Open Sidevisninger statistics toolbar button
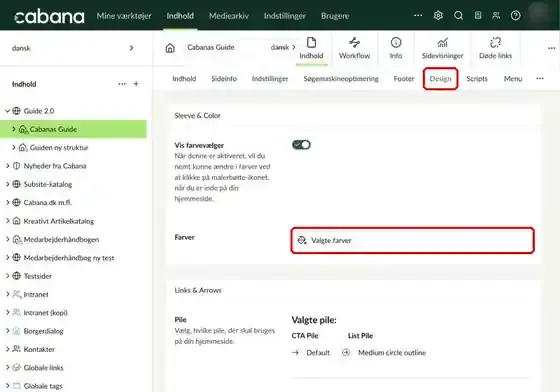The height and width of the screenshot is (392, 560). pos(442,48)
